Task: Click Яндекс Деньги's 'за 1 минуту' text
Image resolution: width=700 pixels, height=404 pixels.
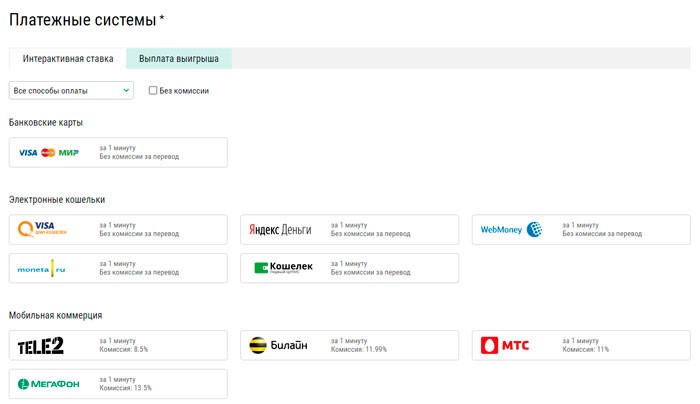Action: click(349, 225)
